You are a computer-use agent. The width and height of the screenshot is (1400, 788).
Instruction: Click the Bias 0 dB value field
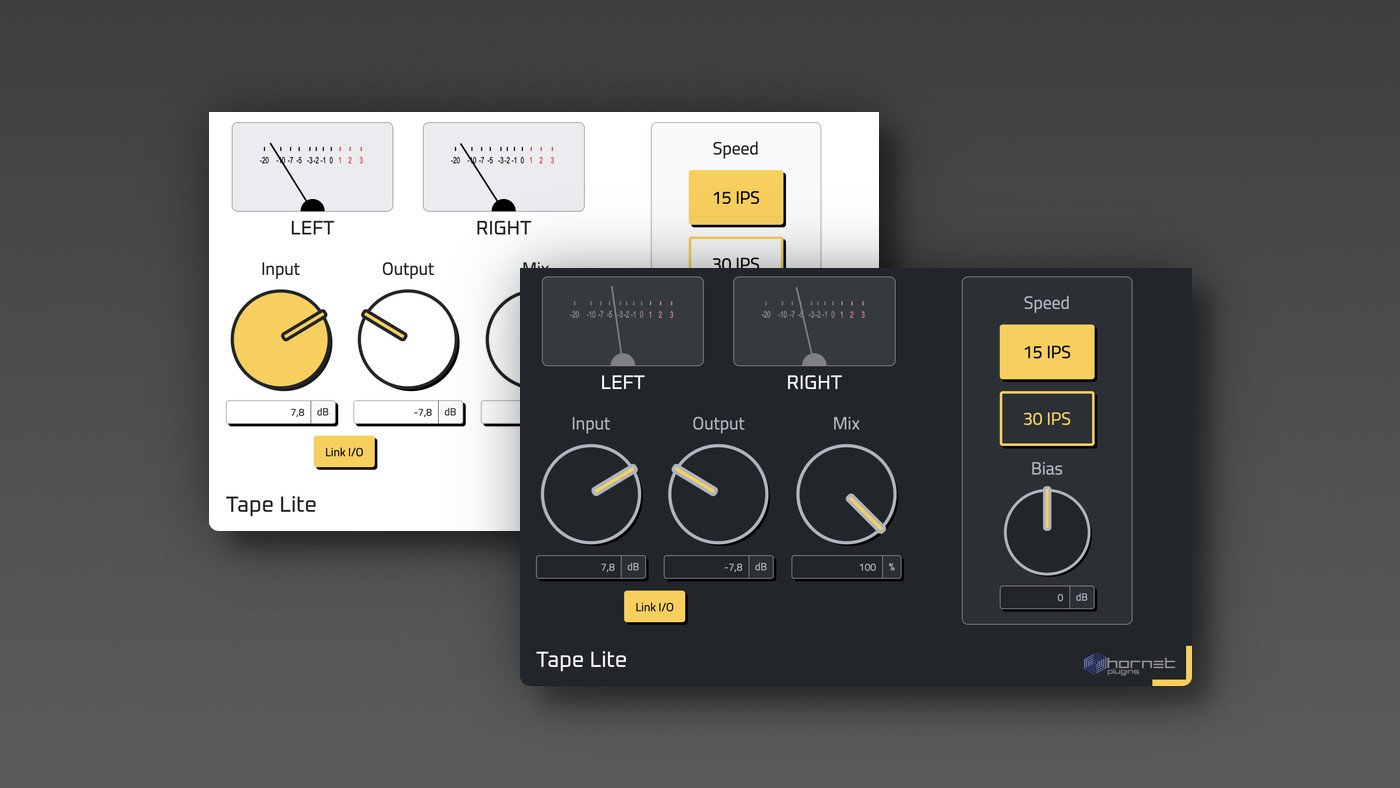1035,597
